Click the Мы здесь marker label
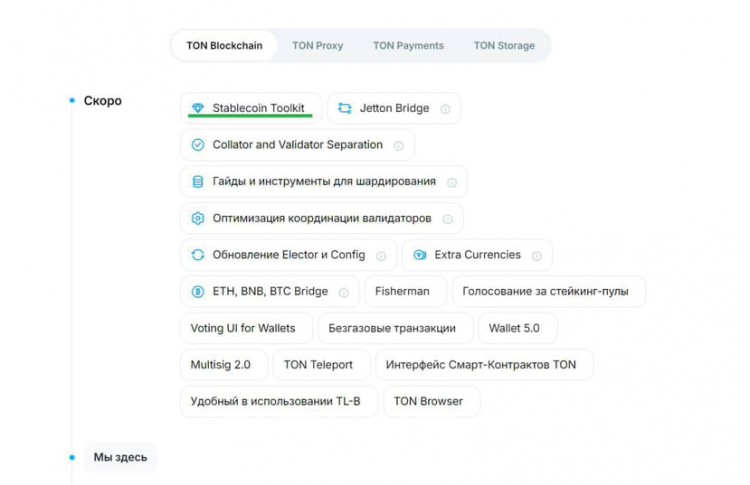This screenshot has width=750, height=485. pyautogui.click(x=120, y=457)
